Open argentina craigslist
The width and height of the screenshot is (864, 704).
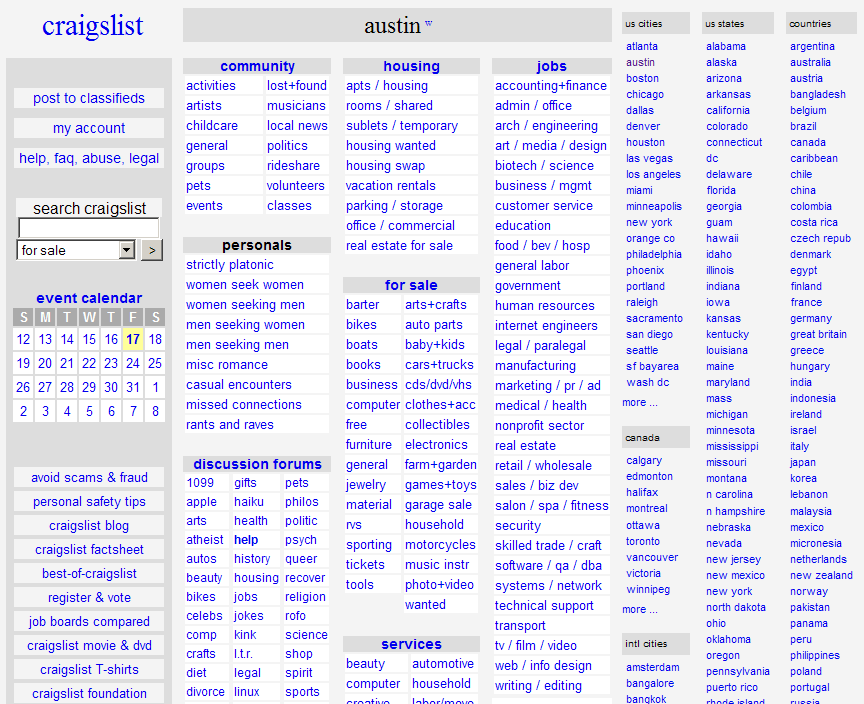(812, 46)
